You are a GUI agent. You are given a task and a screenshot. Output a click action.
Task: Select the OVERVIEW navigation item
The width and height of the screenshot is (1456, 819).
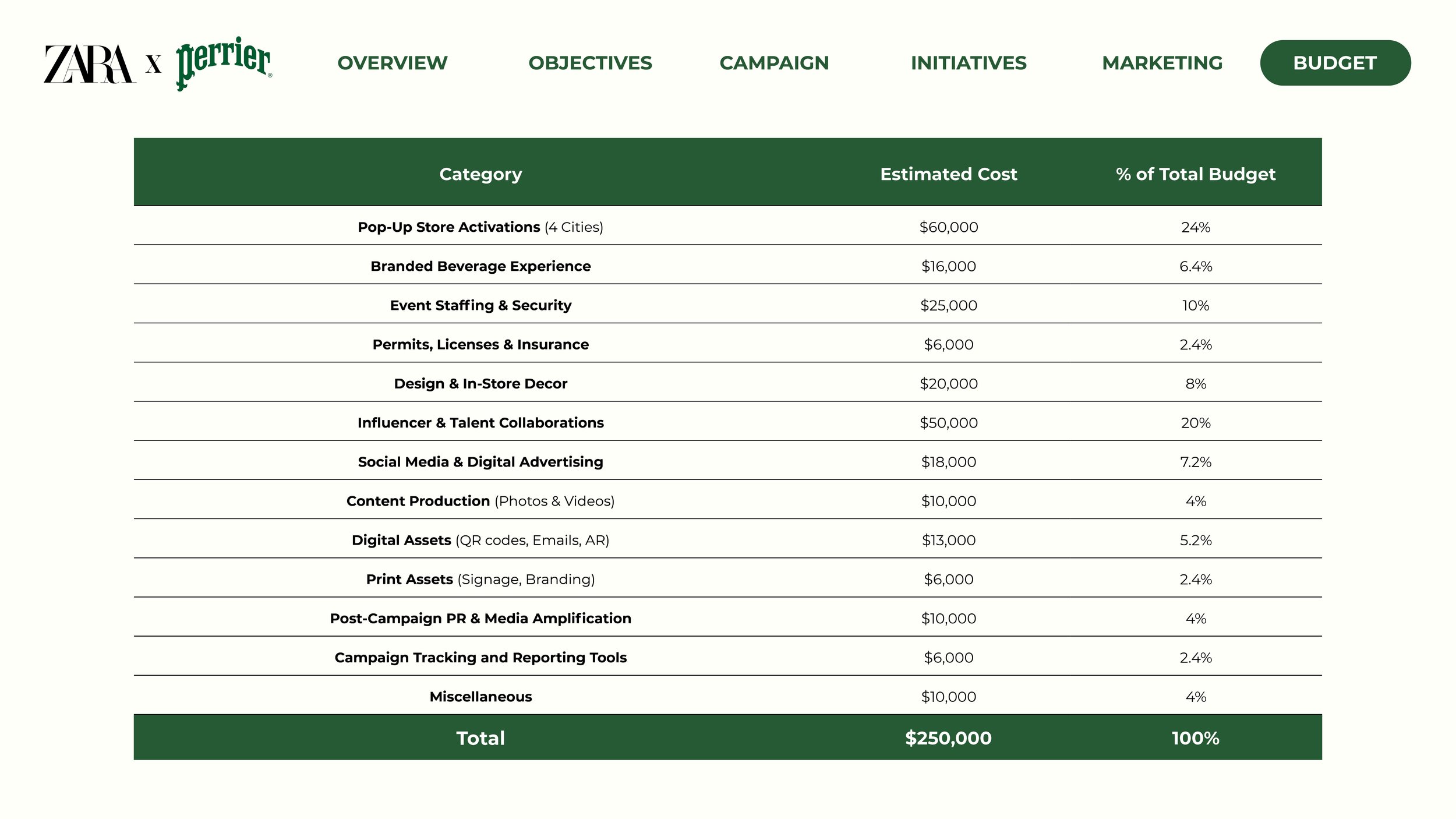(391, 63)
